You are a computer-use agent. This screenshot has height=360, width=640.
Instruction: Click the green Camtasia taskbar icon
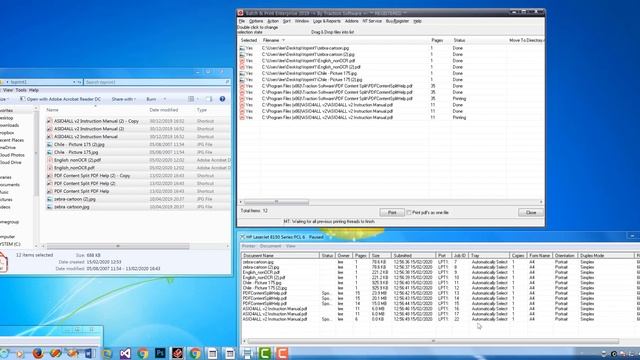264,353
